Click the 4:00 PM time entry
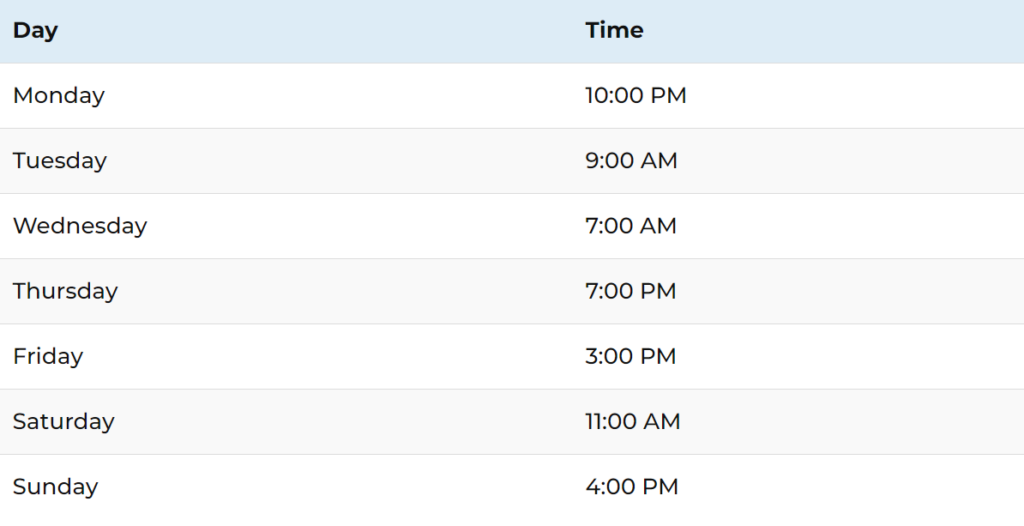This screenshot has height=526, width=1024. [632, 487]
